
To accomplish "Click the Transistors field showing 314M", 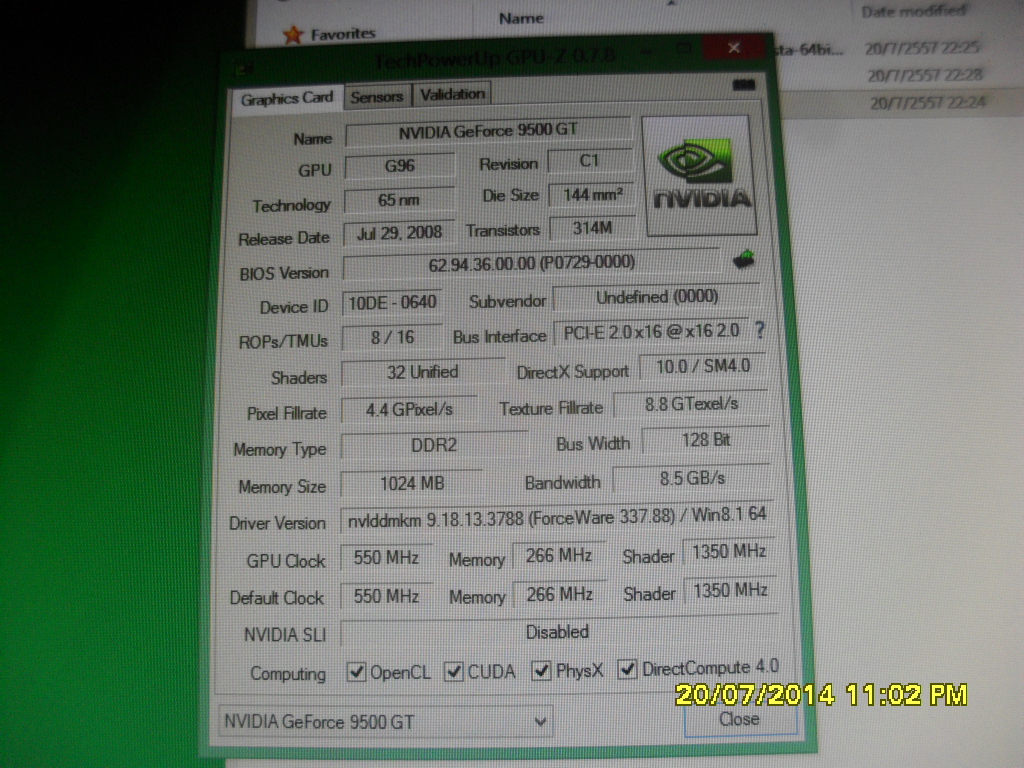I will click(x=592, y=228).
